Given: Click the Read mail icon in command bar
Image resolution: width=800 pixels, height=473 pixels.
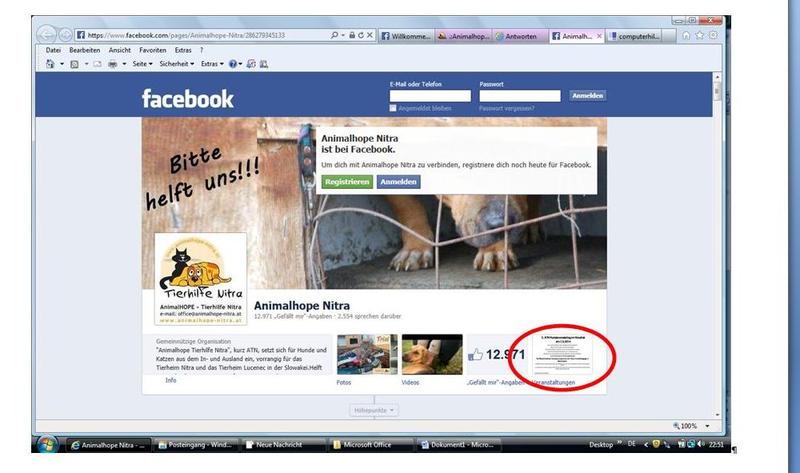Looking at the screenshot, I should click(x=97, y=64).
